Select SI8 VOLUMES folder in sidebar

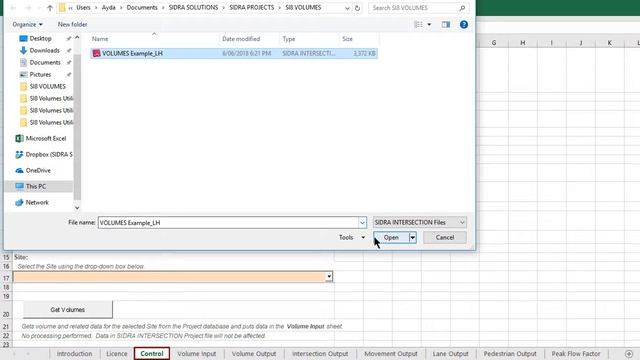click(47, 87)
